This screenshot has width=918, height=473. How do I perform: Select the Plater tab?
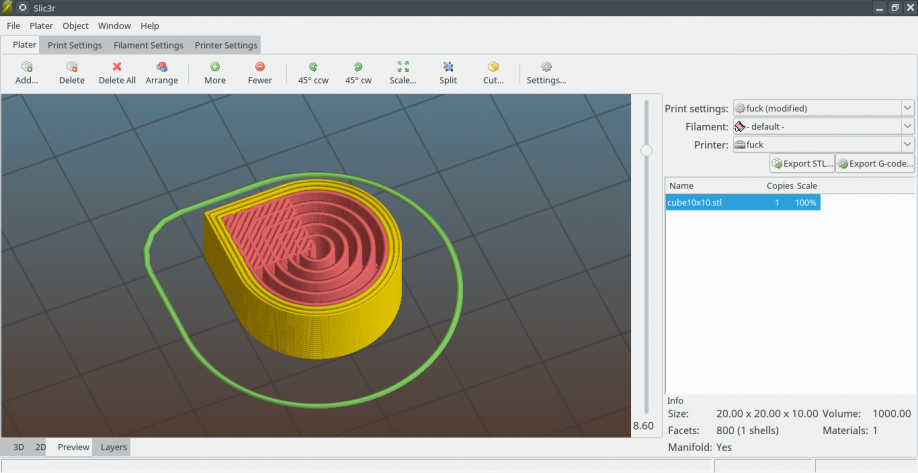(x=24, y=44)
